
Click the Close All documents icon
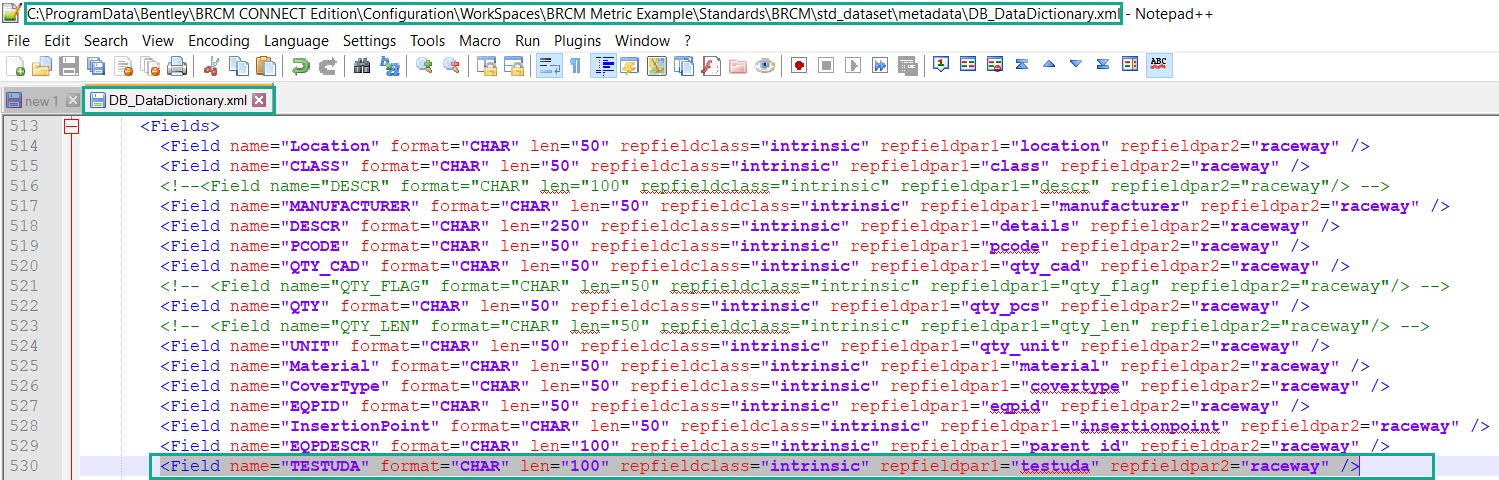[150, 66]
